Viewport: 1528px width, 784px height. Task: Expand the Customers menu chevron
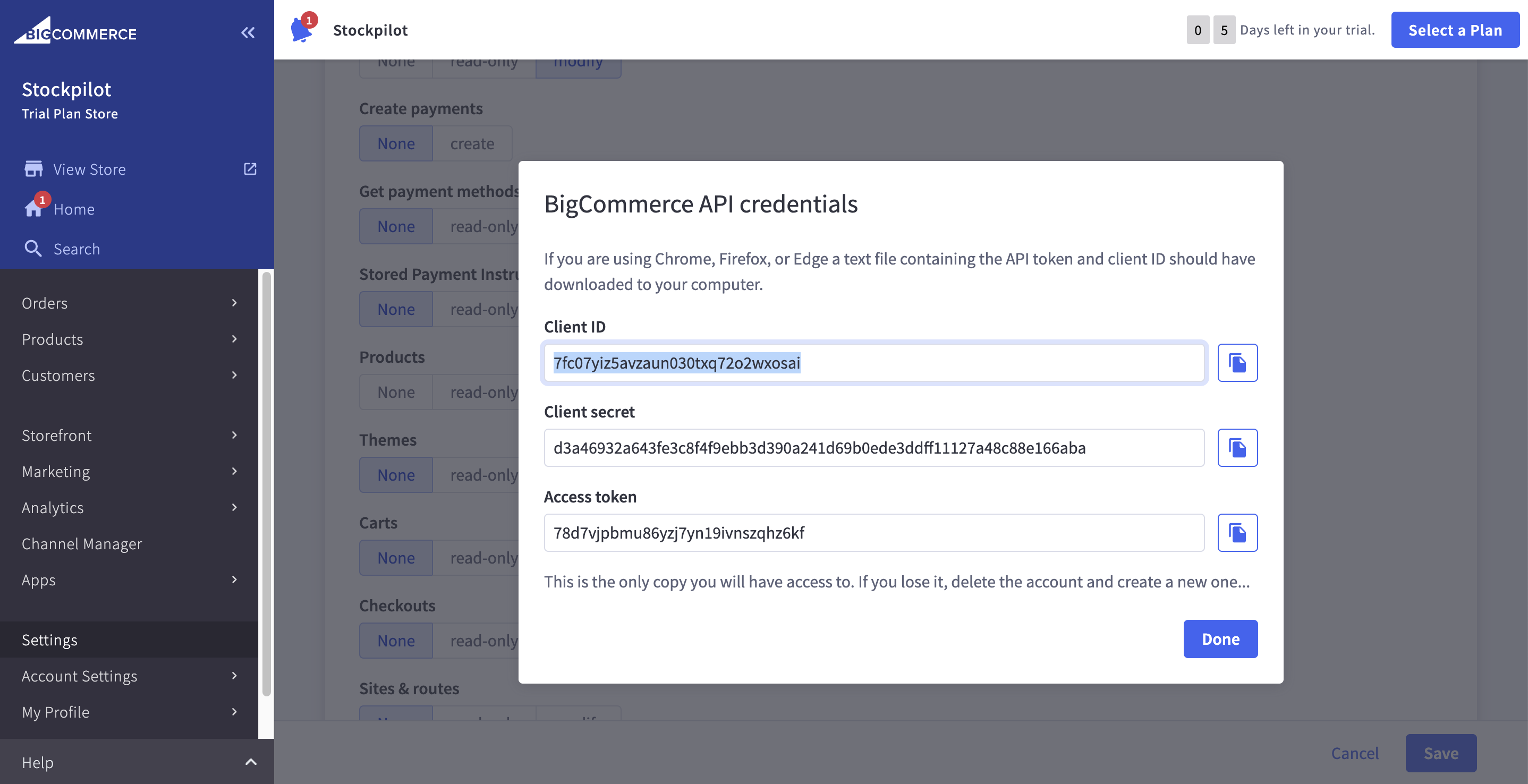(234, 375)
